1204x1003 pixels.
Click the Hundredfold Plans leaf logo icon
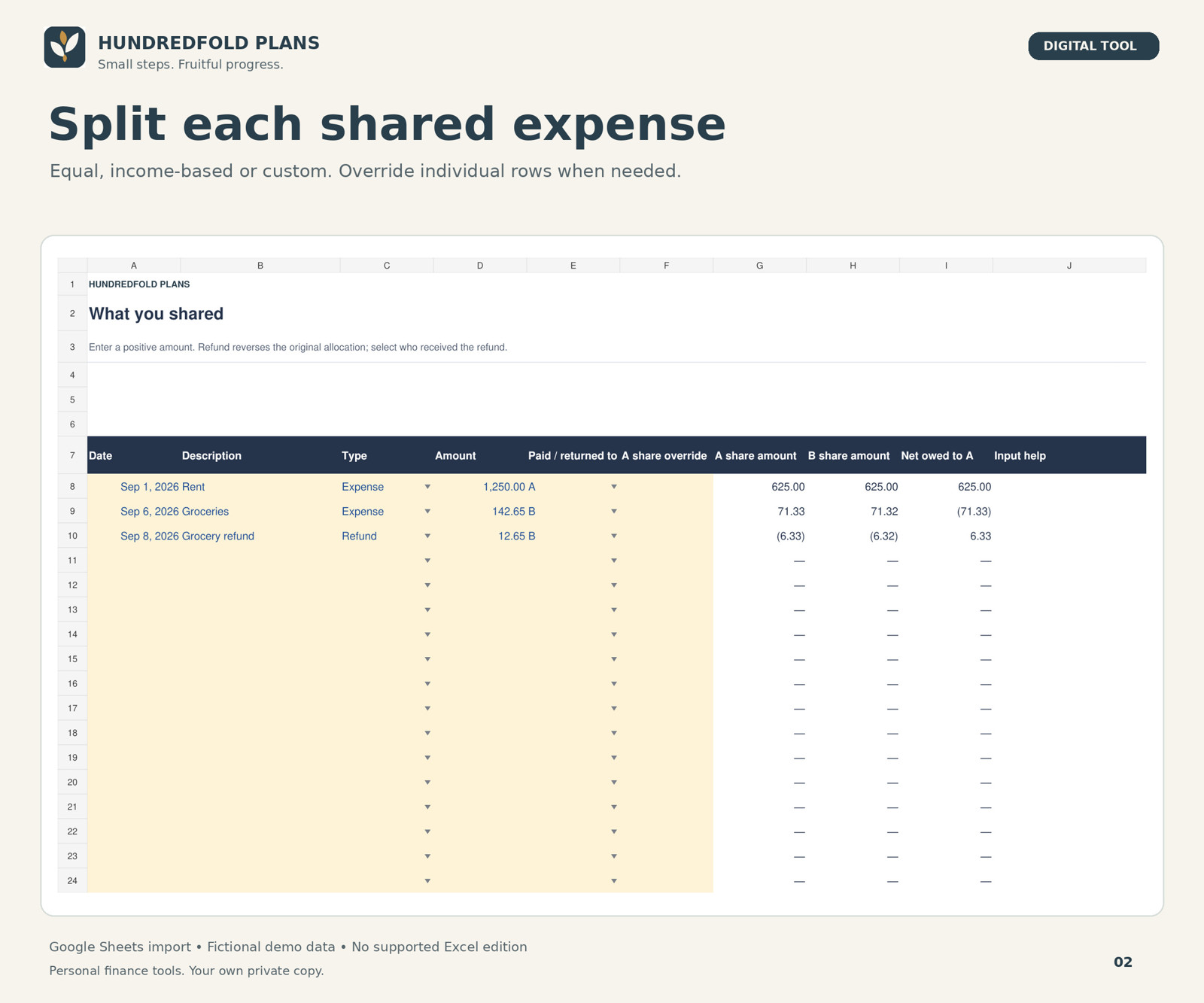tap(65, 47)
